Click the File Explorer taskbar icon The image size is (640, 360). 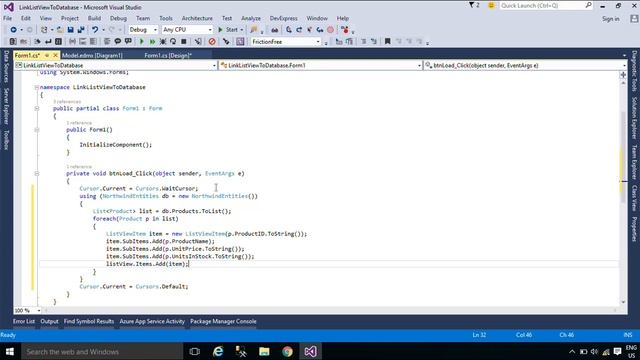264,351
